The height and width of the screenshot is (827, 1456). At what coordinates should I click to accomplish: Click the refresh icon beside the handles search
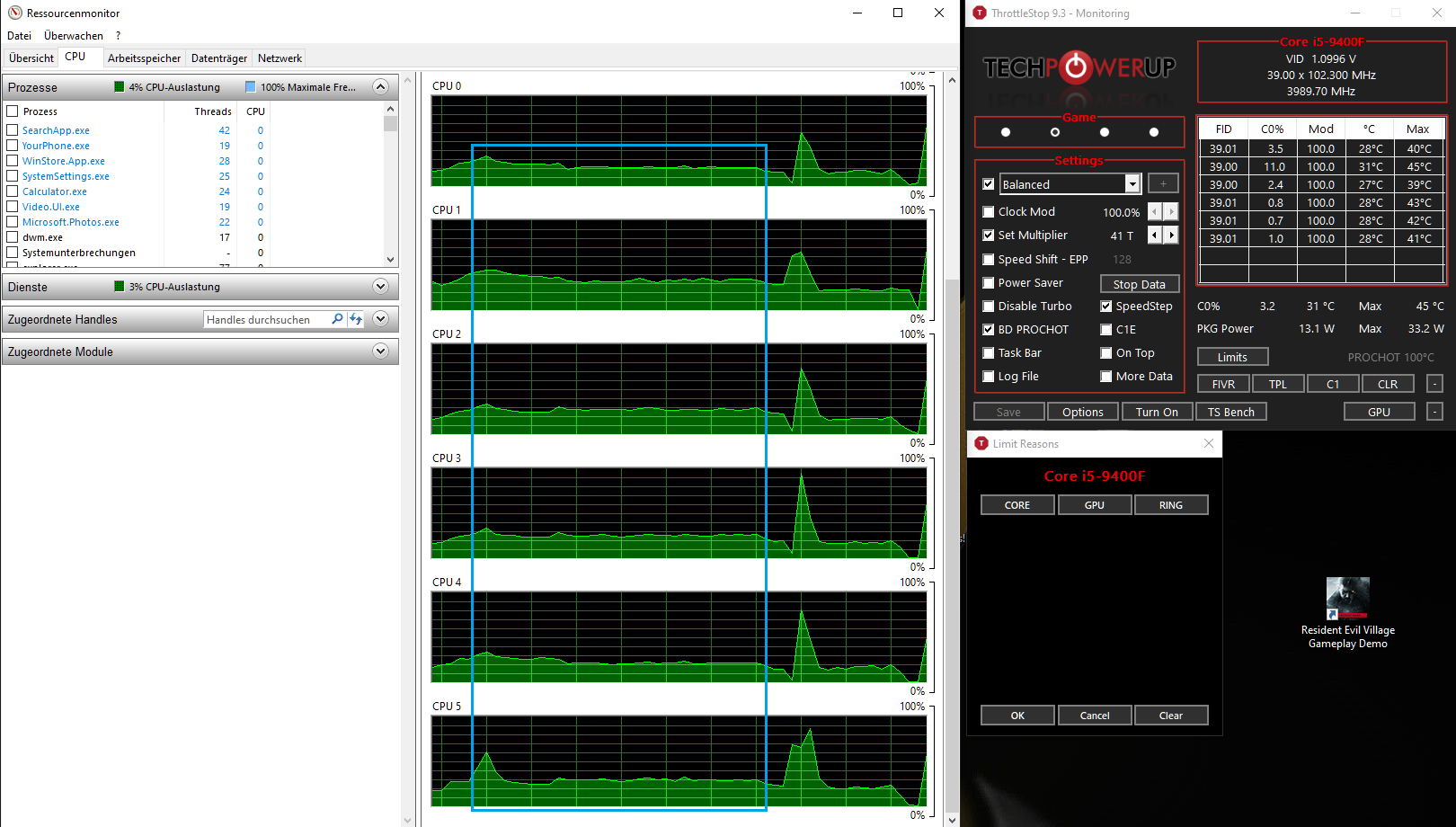(356, 319)
